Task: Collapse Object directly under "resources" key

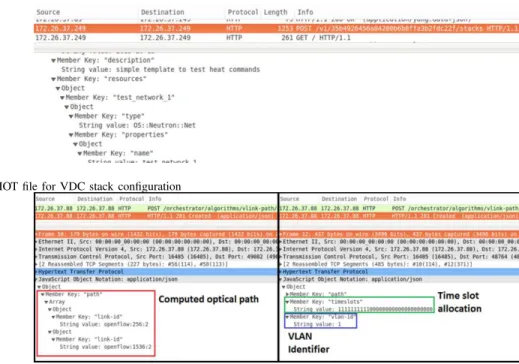Action: (x=58, y=89)
